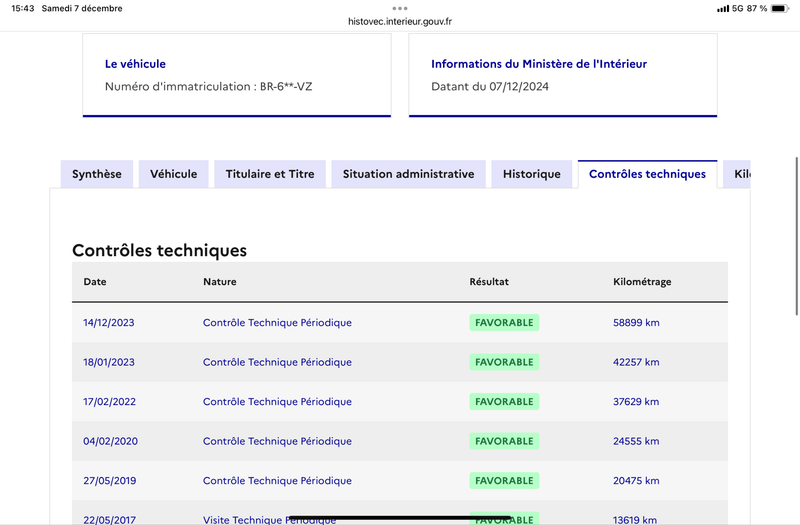Click the 24555 km mileage value
800x525 pixels.
pos(636,441)
